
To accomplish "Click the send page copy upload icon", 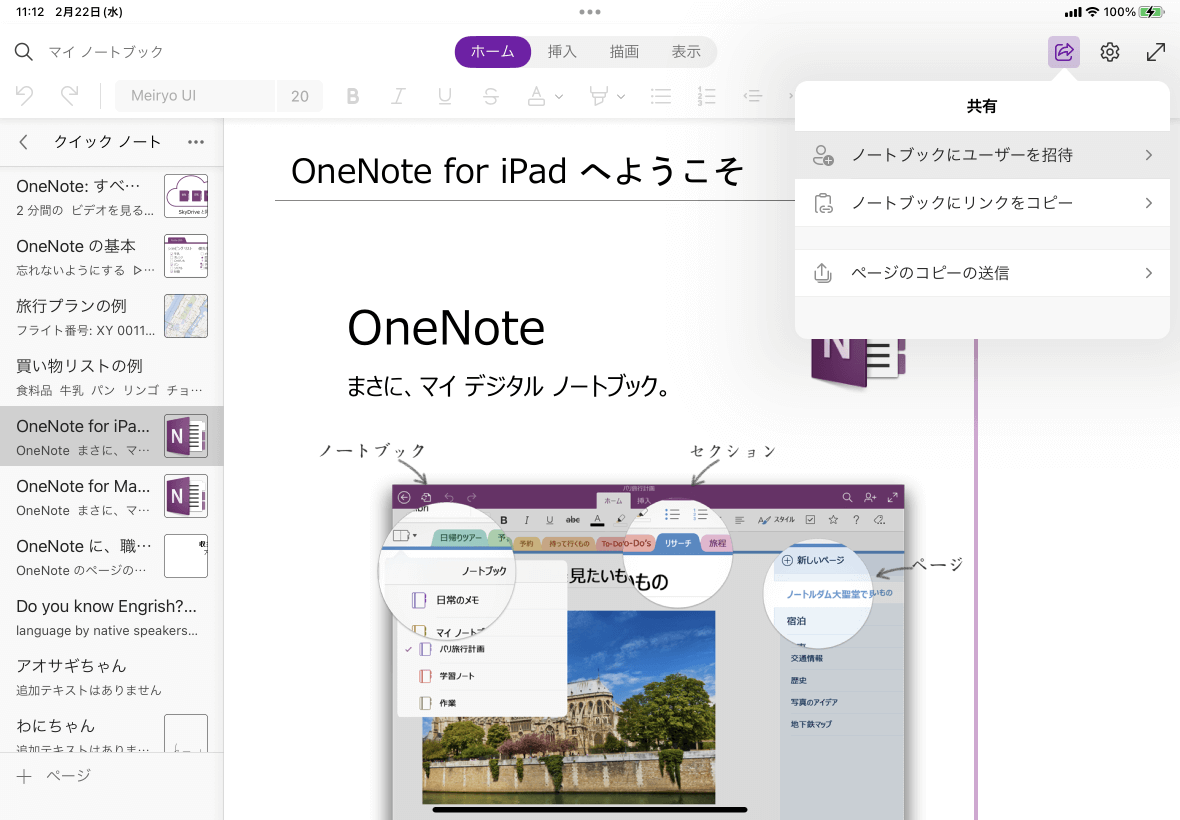I will (823, 272).
